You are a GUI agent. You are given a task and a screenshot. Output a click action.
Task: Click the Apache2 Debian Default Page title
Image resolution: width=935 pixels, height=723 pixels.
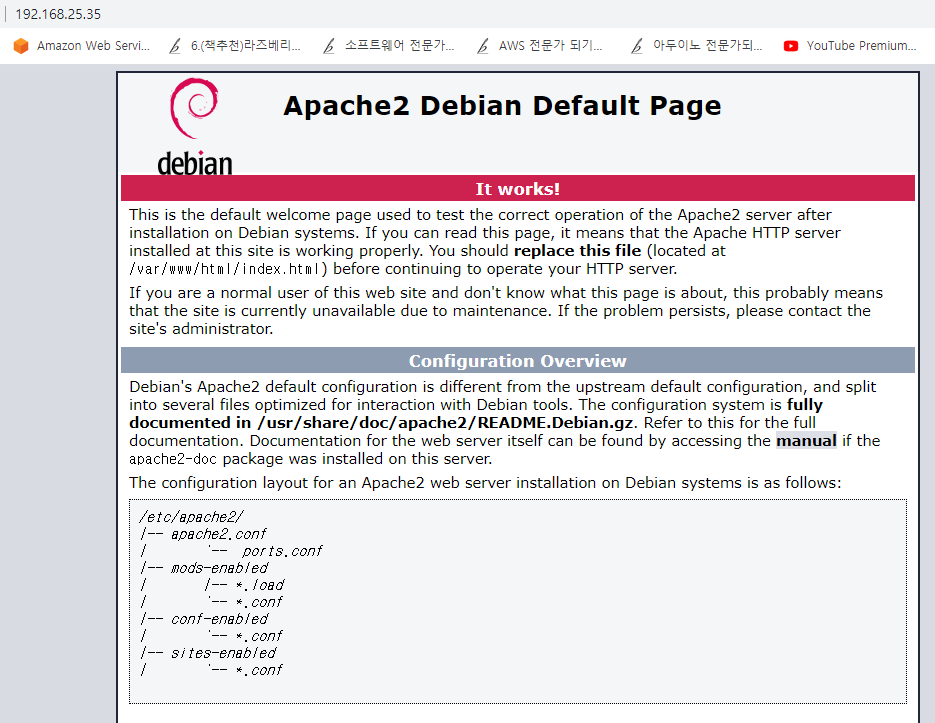pos(502,106)
